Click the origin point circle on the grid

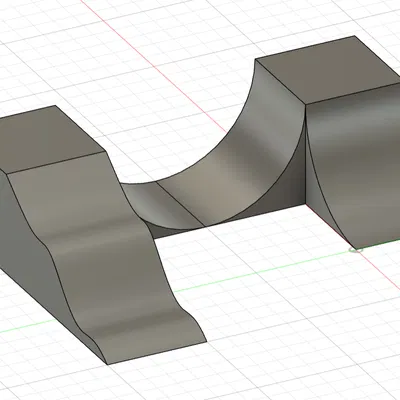355,249
